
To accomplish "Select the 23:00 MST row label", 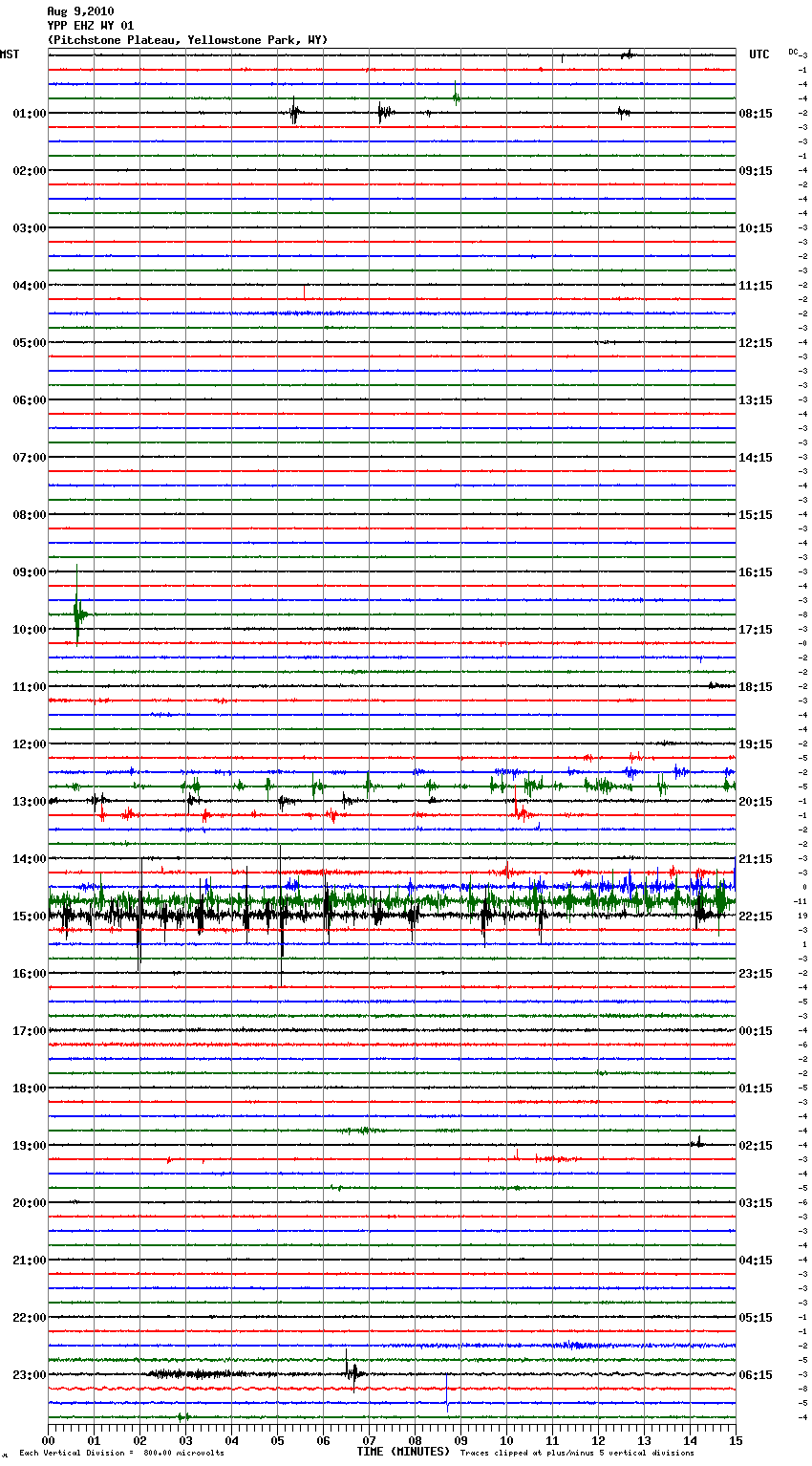I will point(30,1375).
